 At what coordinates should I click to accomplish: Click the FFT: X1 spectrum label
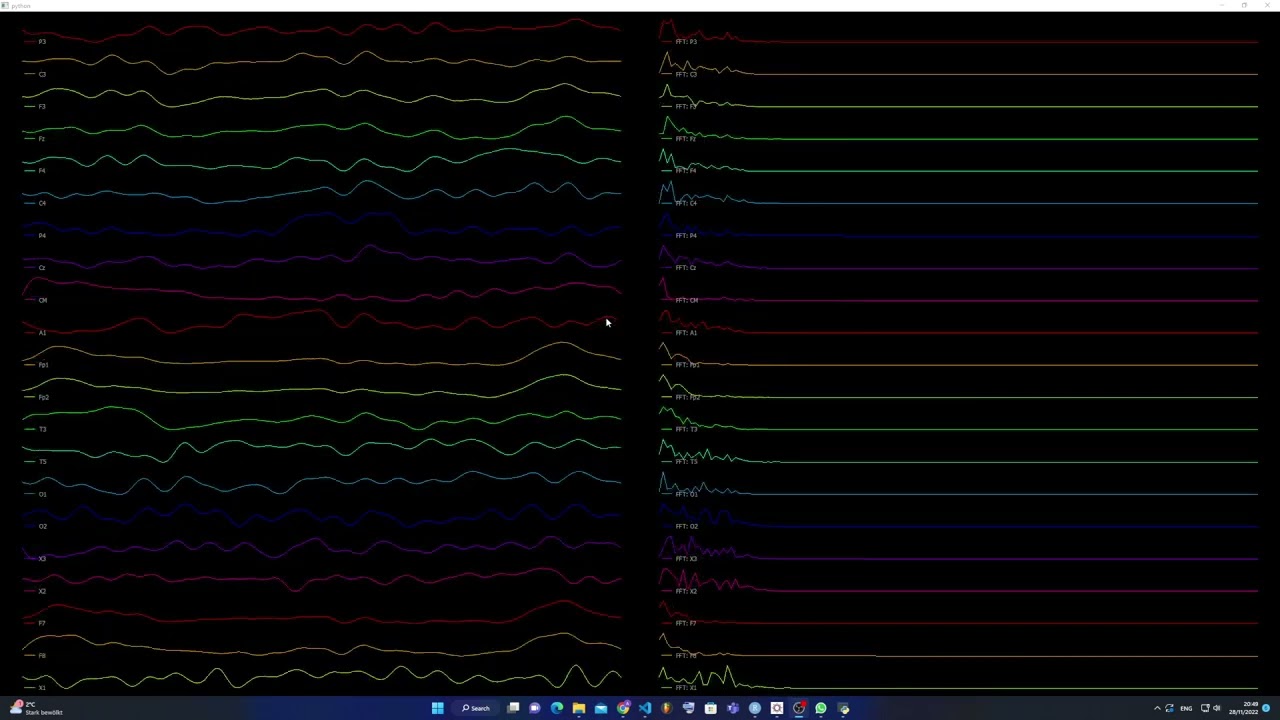(x=686, y=688)
